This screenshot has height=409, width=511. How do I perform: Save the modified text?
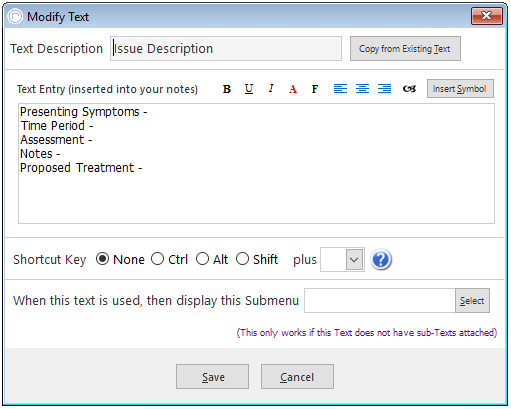pyautogui.click(x=212, y=377)
